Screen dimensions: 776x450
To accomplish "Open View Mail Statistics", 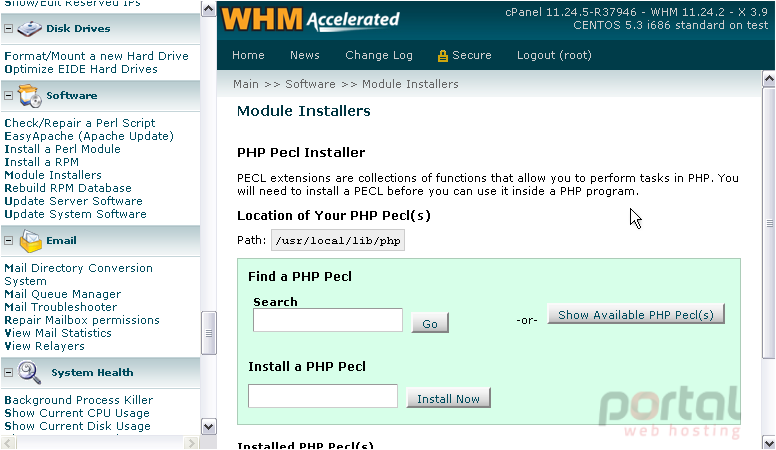I will [x=58, y=333].
